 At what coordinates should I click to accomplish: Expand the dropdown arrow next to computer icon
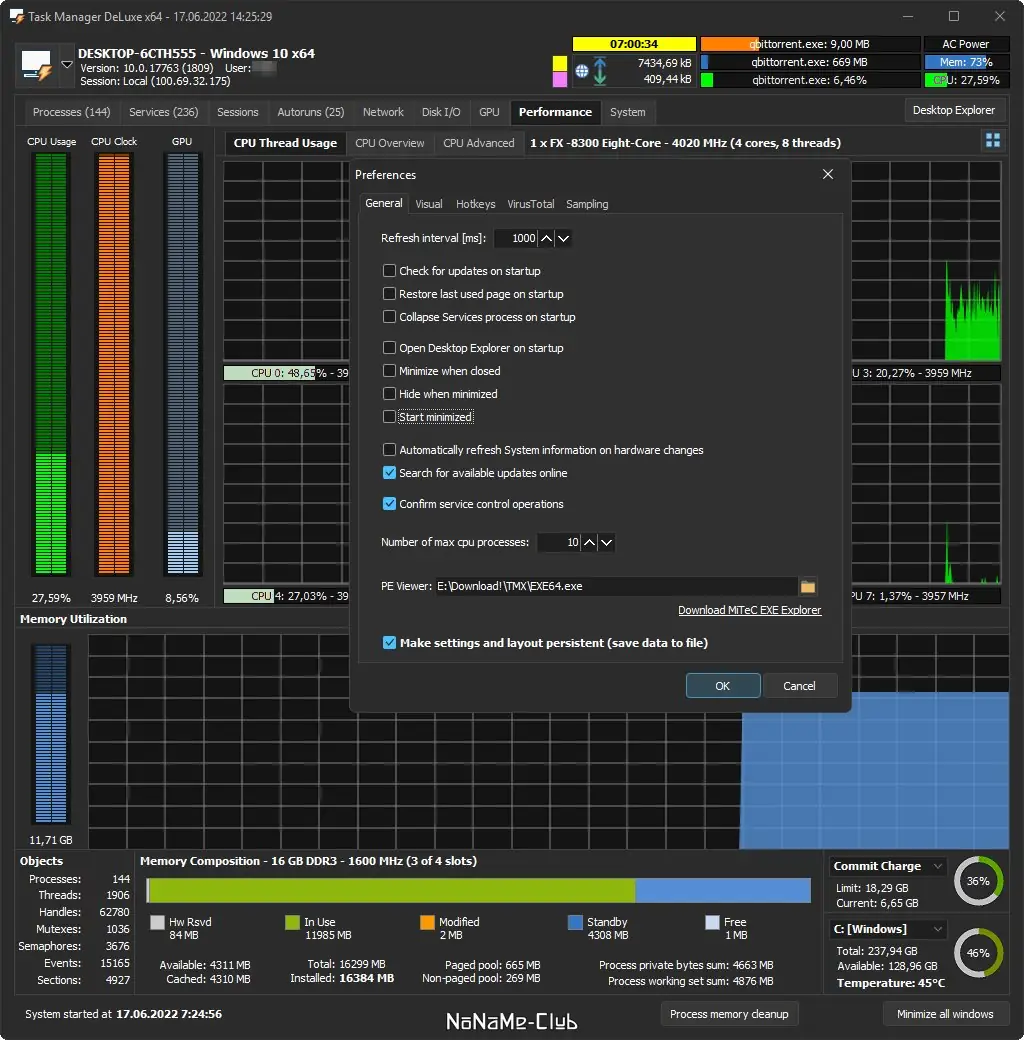[66, 65]
